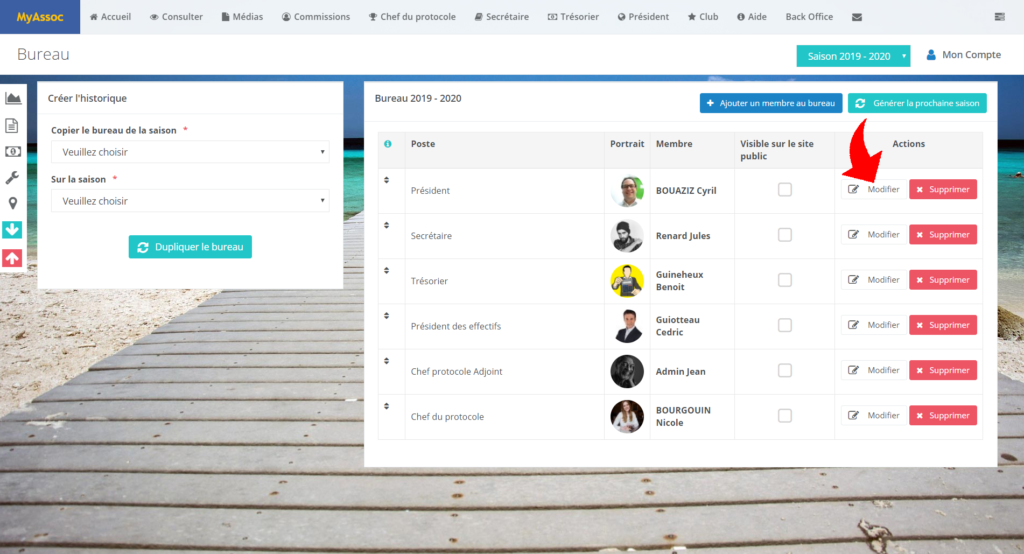This screenshot has height=554, width=1024.
Task: Click the map pin sidebar icon
Action: [x=13, y=203]
